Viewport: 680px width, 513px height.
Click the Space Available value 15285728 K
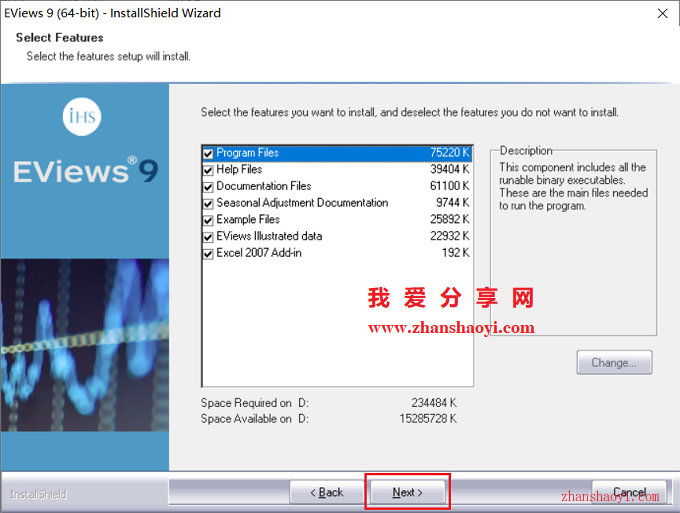pos(428,419)
